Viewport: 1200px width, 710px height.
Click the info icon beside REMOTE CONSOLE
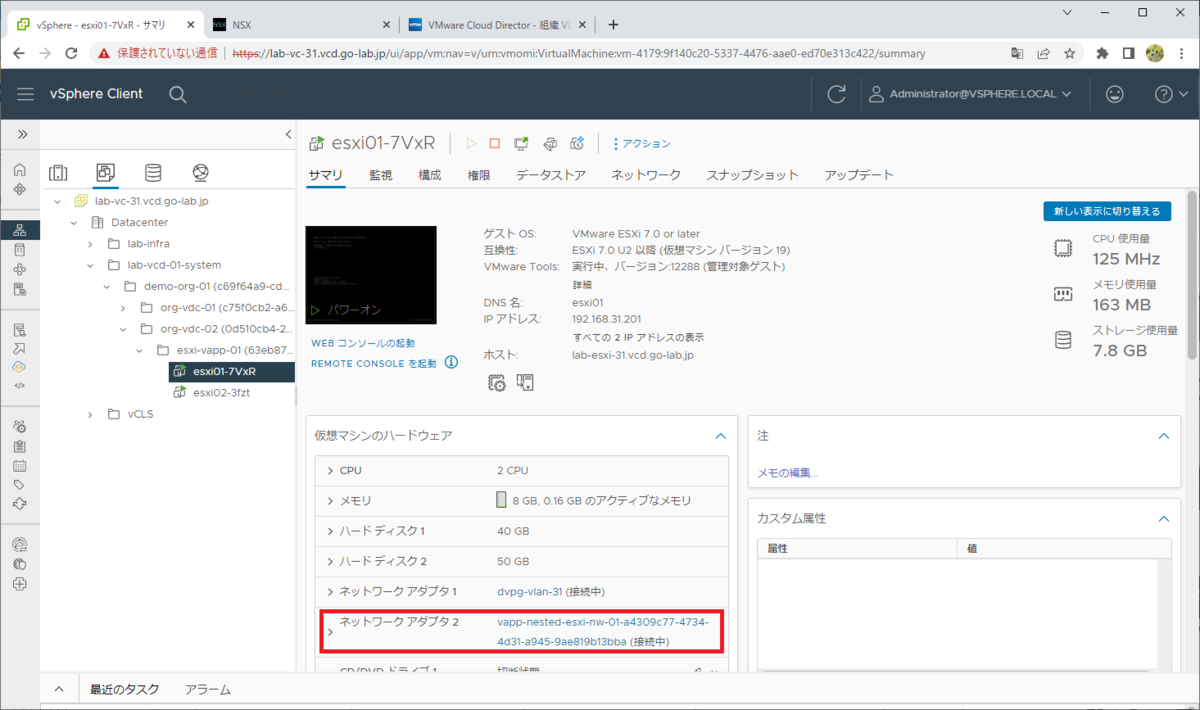tap(451, 363)
